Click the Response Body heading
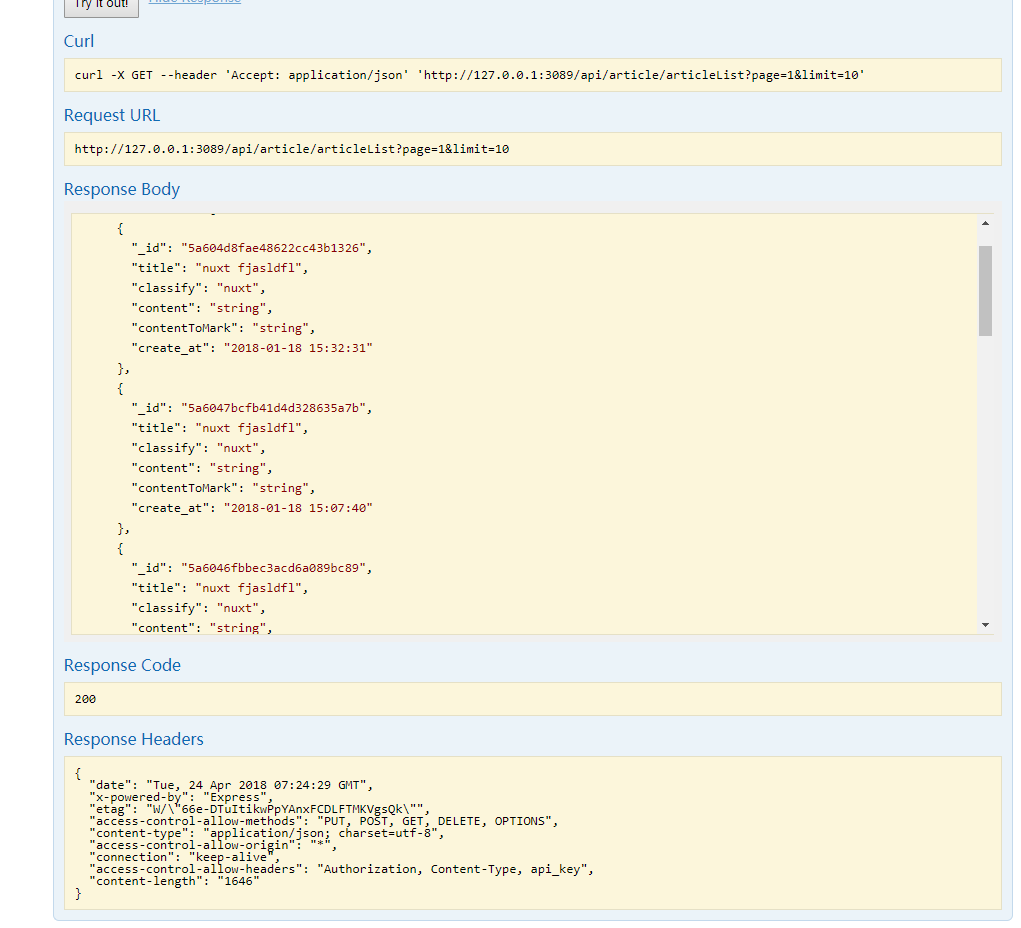 click(x=122, y=190)
